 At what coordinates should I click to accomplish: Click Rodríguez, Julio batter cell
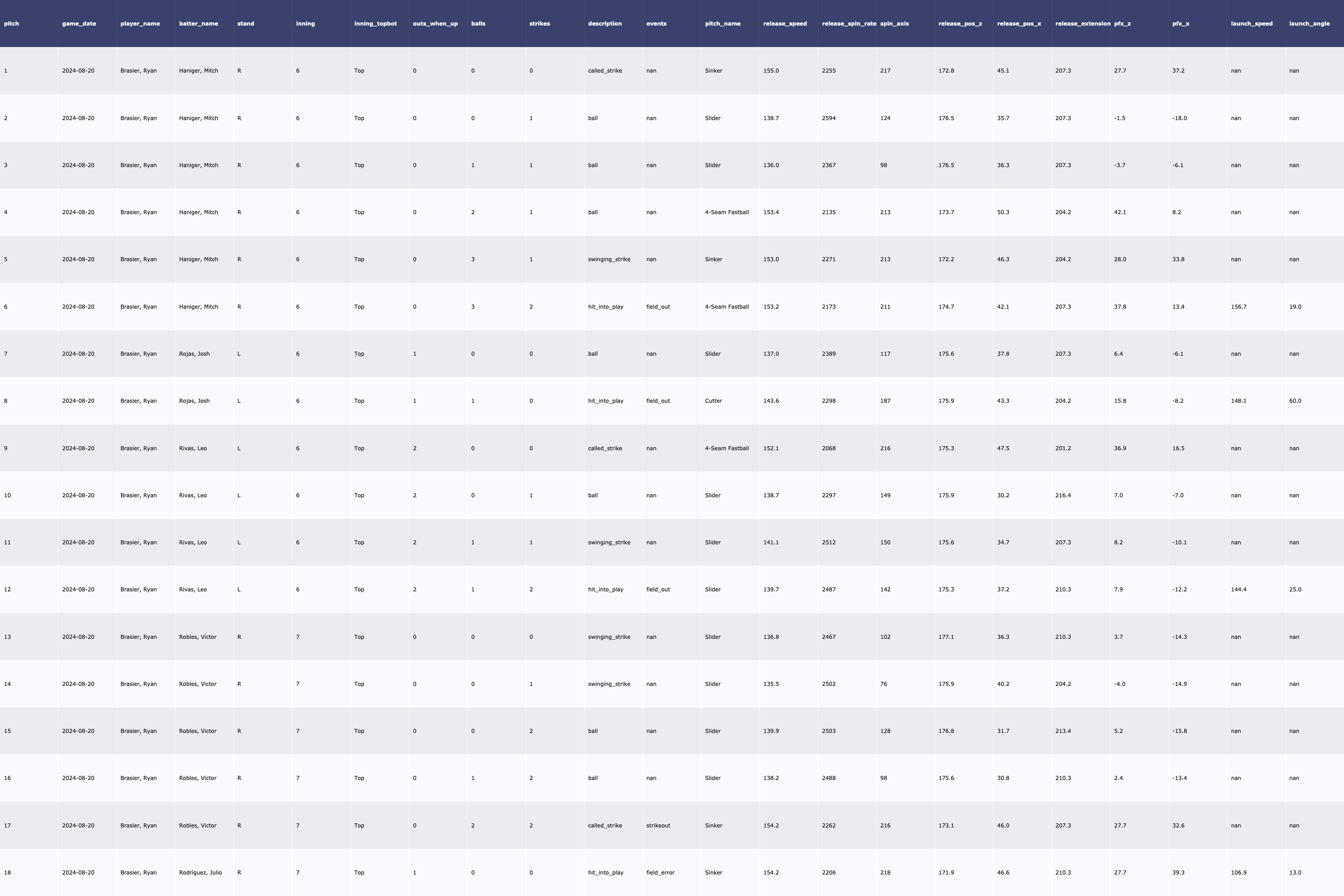click(x=200, y=873)
